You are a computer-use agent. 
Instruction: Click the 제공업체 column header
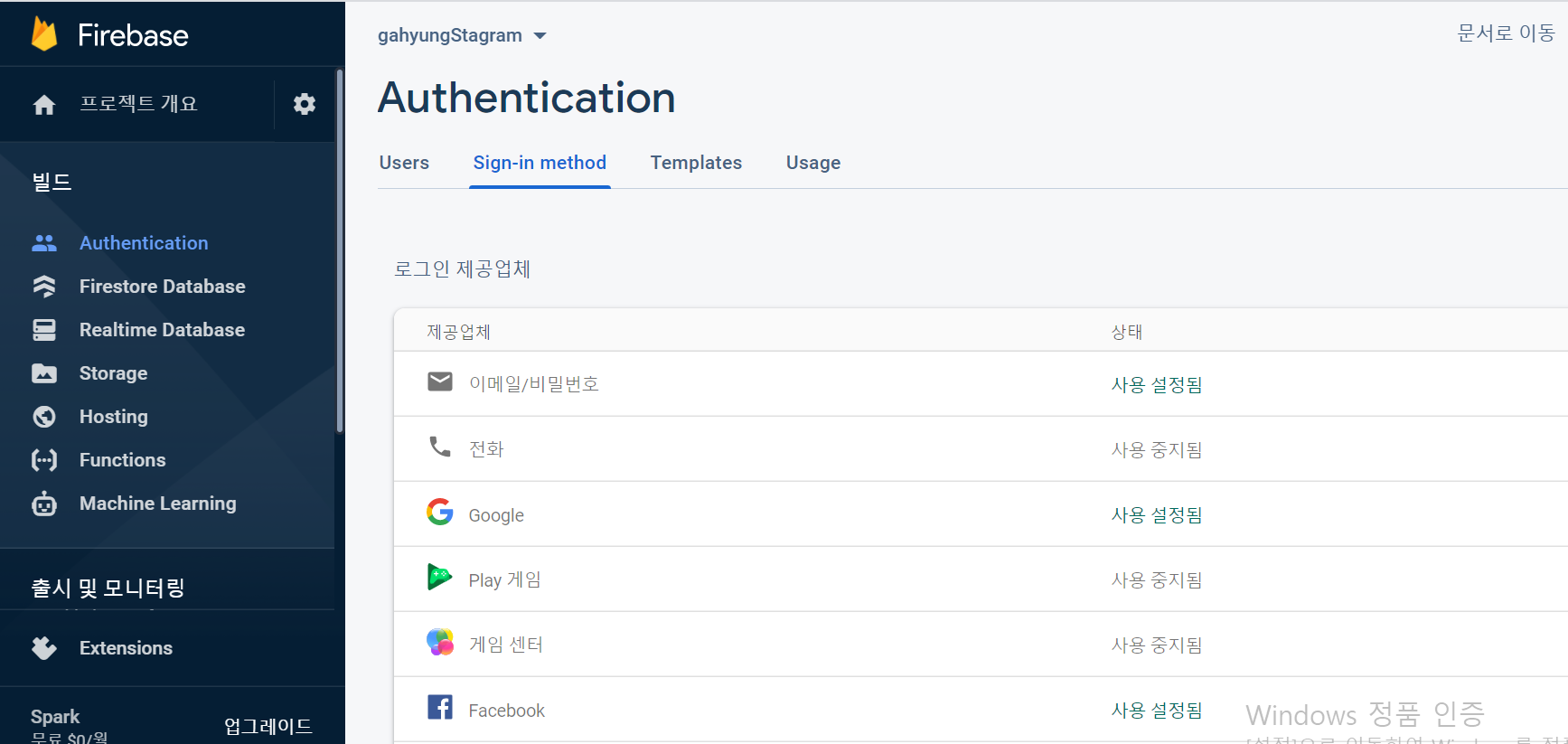[x=458, y=332]
